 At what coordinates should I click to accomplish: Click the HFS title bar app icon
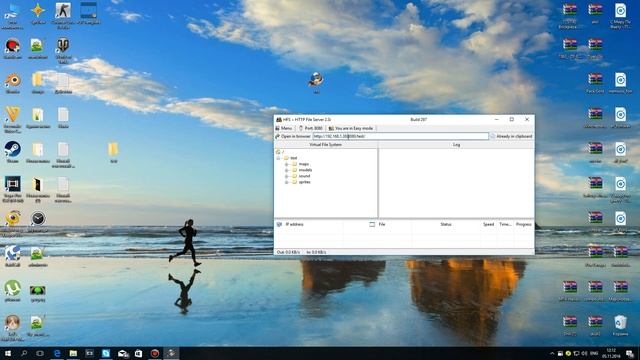click(x=279, y=120)
